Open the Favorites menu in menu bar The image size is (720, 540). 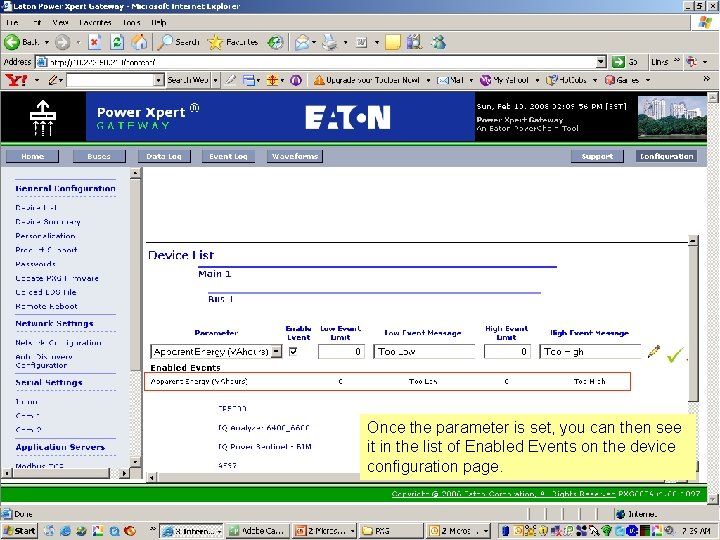point(95,22)
